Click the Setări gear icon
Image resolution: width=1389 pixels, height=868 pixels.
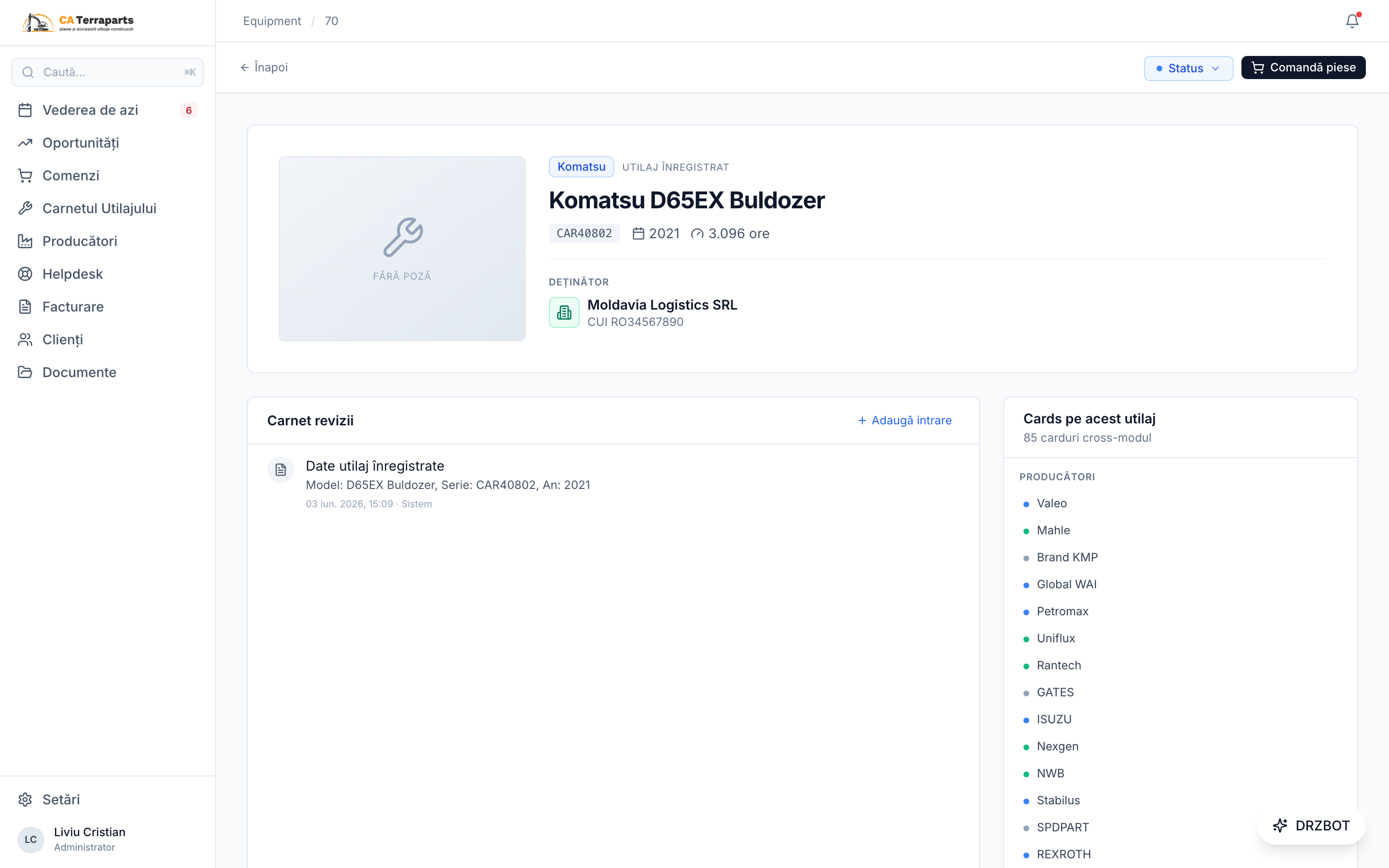coord(25,800)
